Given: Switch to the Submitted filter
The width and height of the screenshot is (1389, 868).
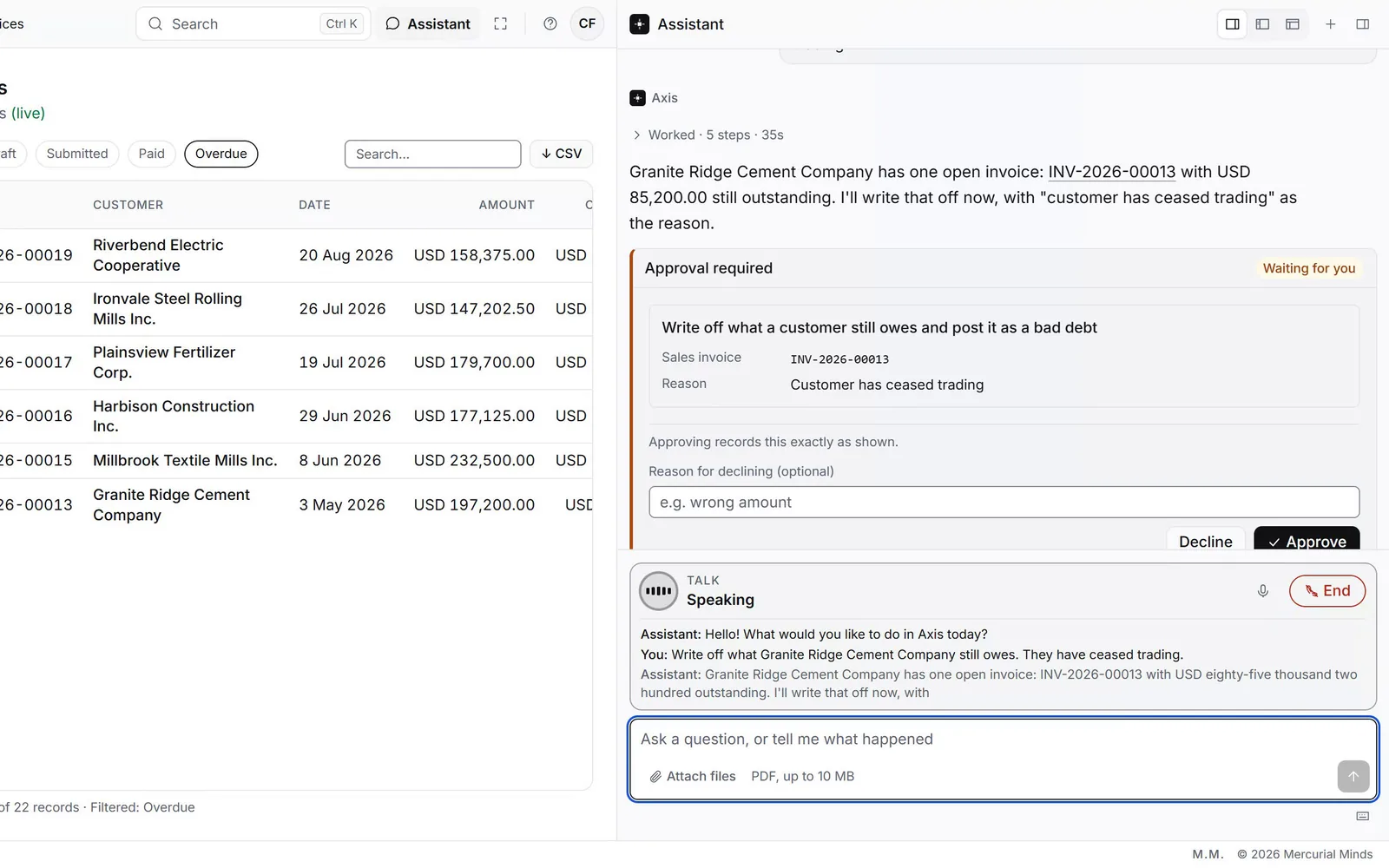Looking at the screenshot, I should 77,154.
